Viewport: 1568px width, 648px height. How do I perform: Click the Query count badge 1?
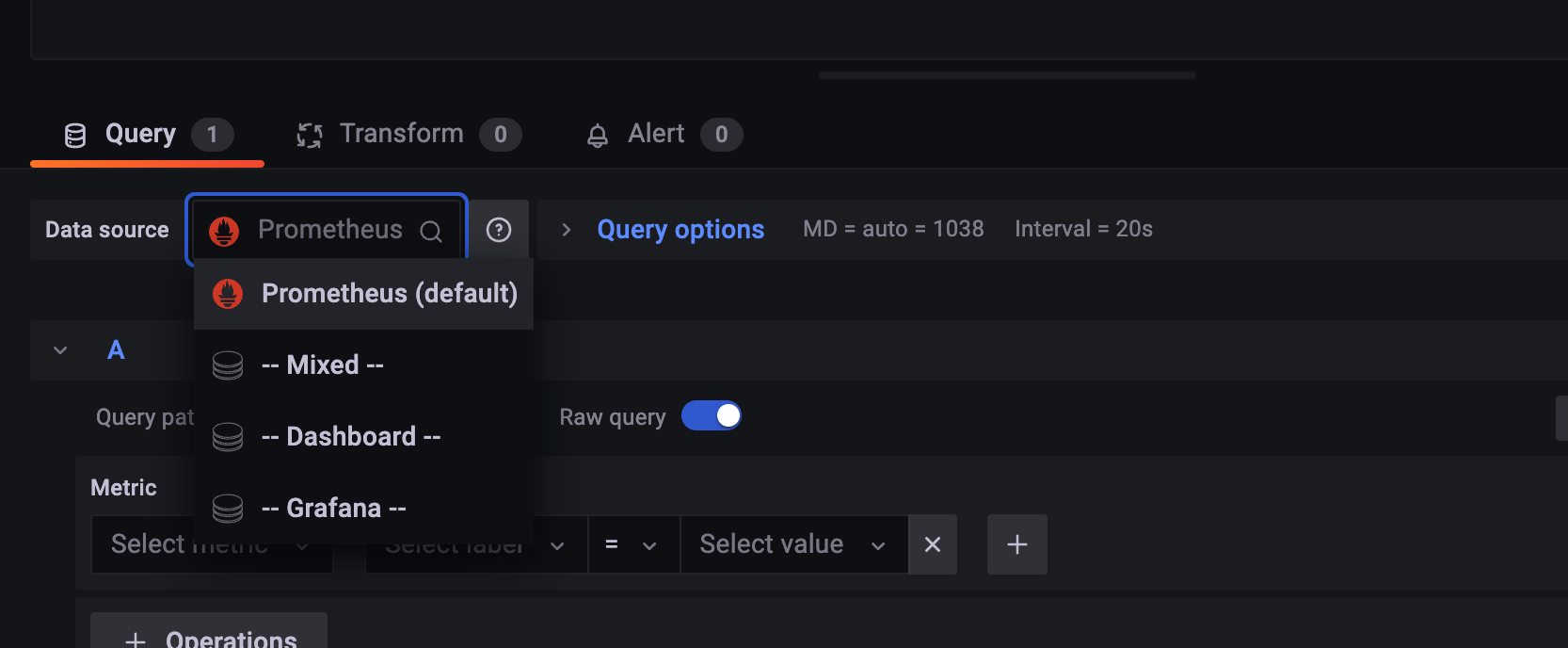(213, 135)
